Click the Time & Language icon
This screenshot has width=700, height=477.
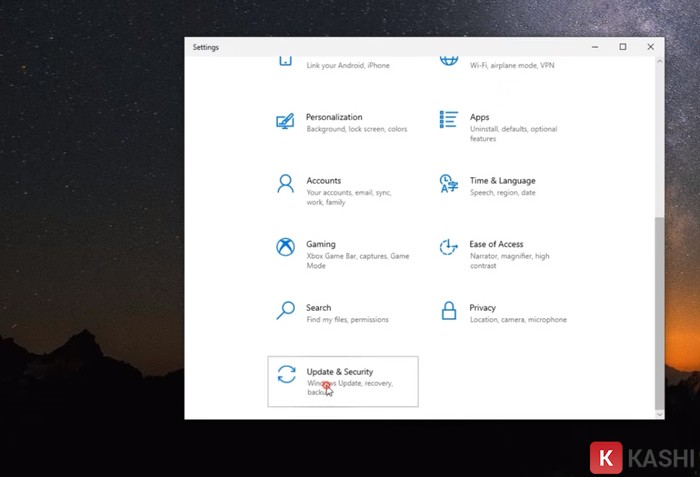449,184
